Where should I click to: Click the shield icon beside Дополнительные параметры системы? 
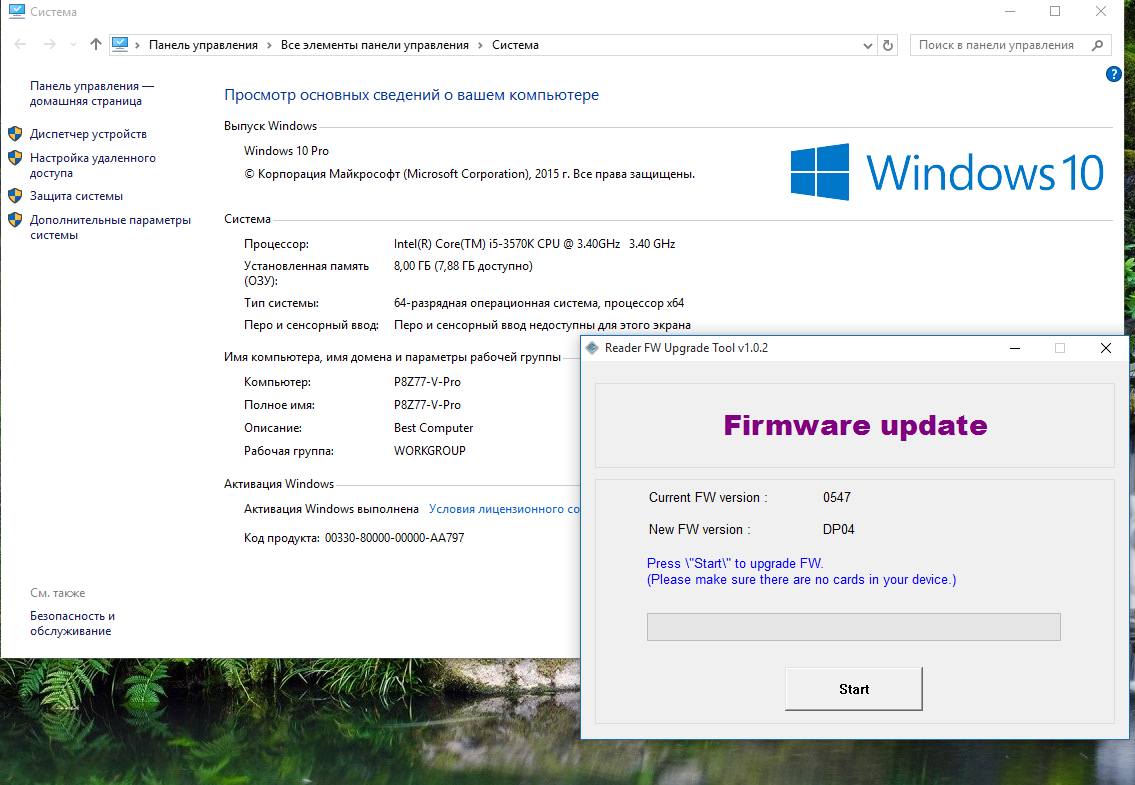click(15, 219)
